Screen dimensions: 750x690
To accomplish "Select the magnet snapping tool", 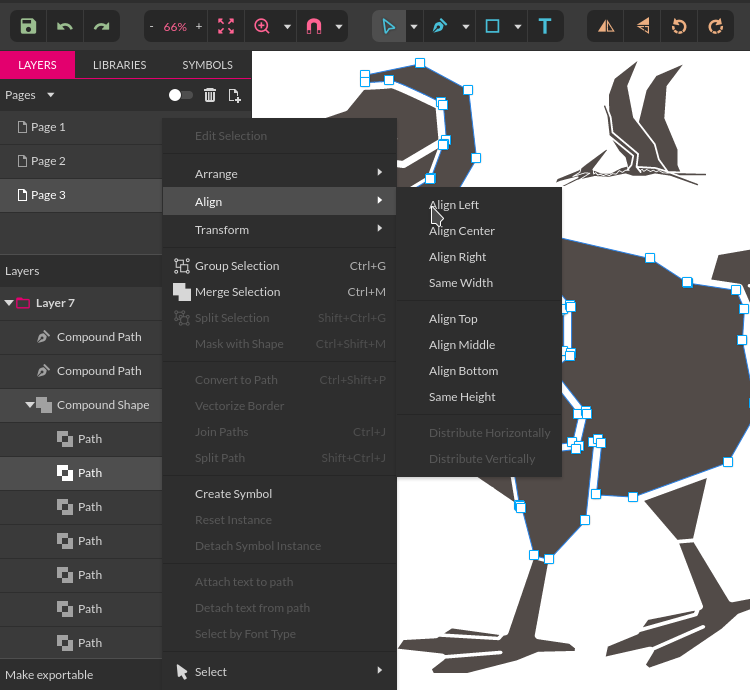I will (x=314, y=26).
